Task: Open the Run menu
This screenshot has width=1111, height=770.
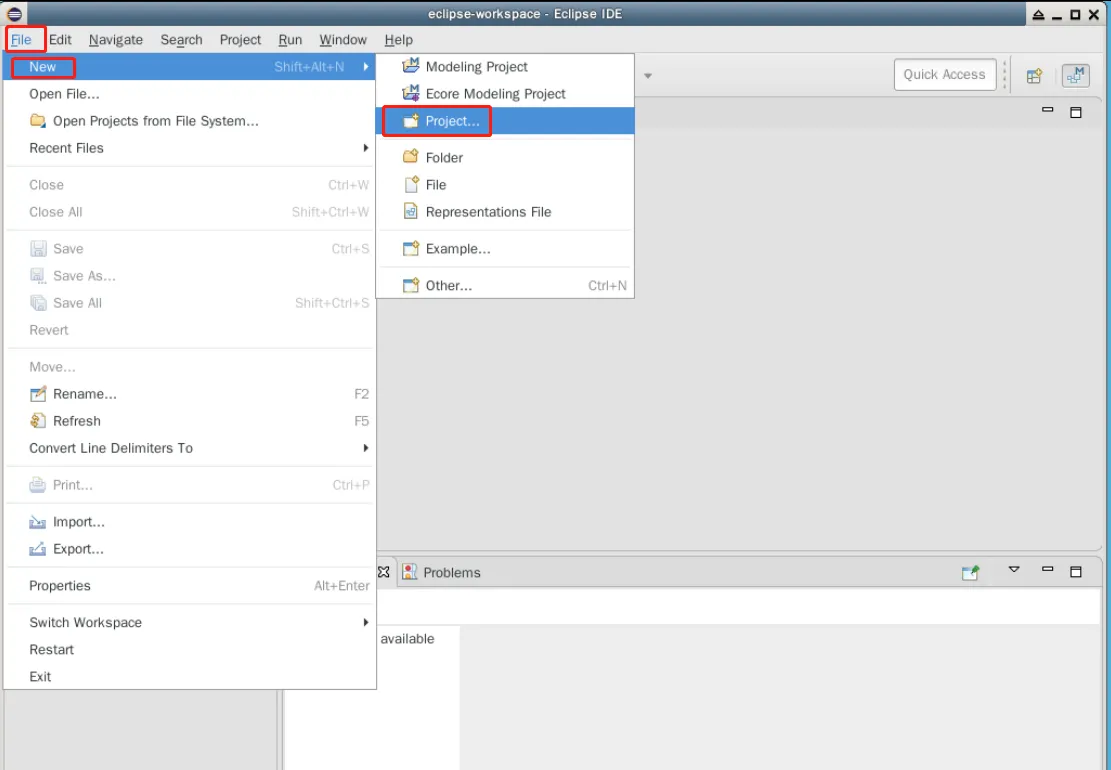Action: tap(290, 40)
